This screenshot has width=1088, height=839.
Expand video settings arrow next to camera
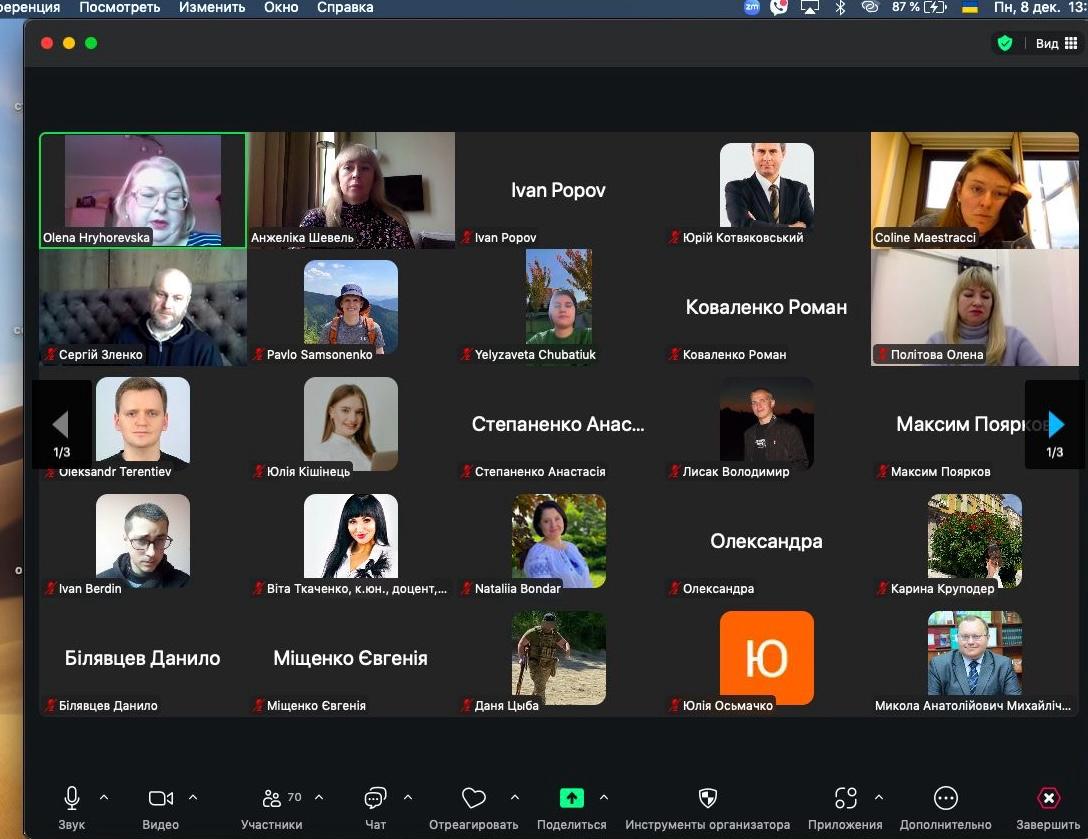[193, 797]
